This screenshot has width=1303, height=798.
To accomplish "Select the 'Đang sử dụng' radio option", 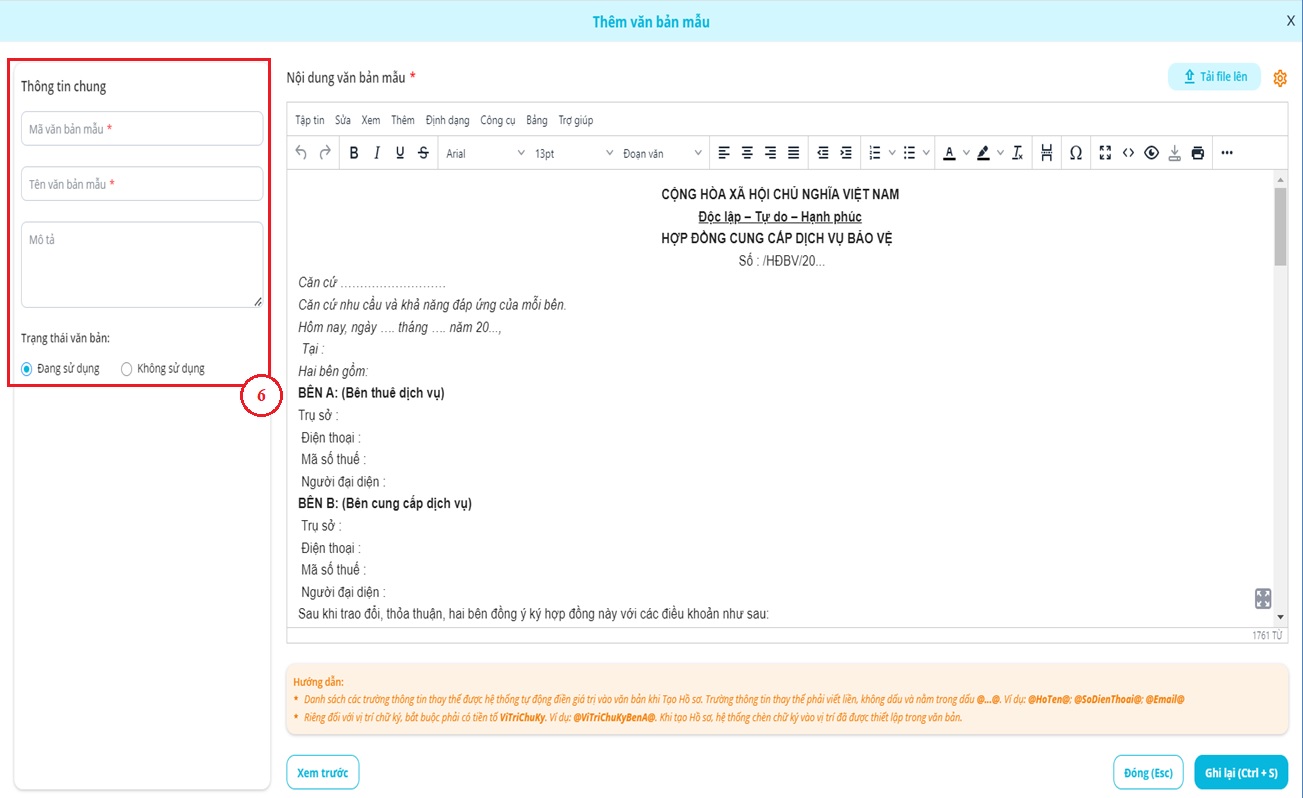I will point(27,369).
